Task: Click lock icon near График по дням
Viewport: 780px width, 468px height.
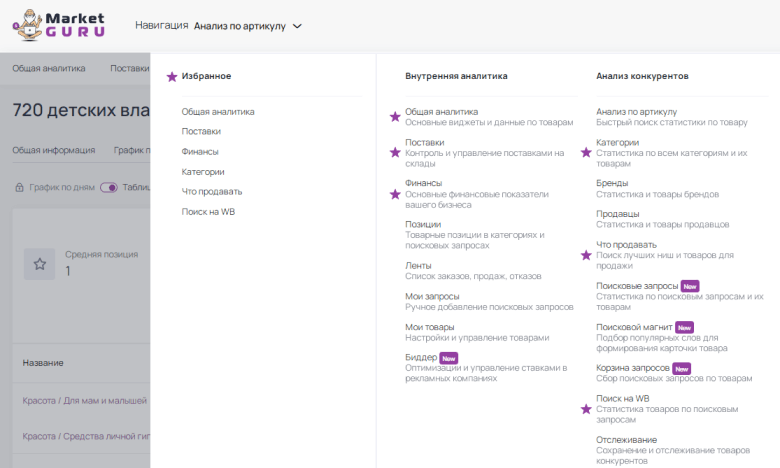Action: click(19, 187)
